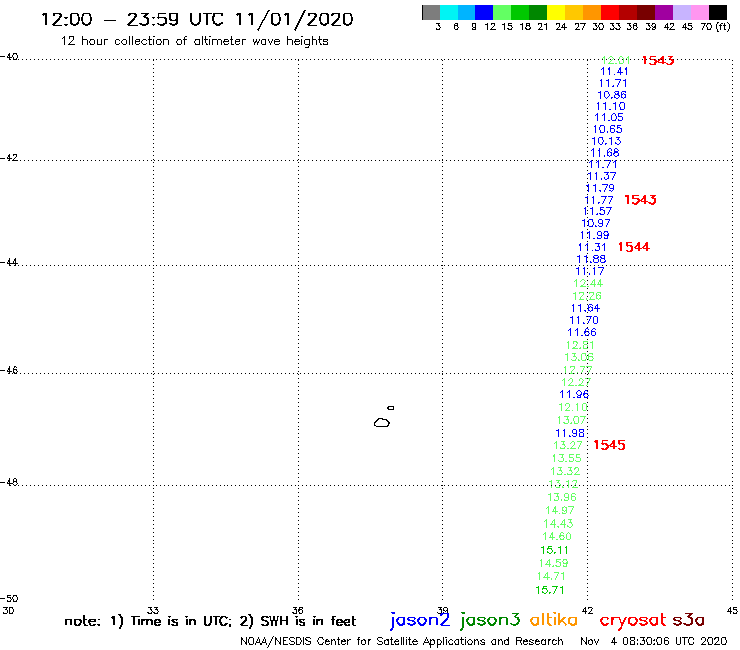Click the wave height value 11.70

coord(584,320)
